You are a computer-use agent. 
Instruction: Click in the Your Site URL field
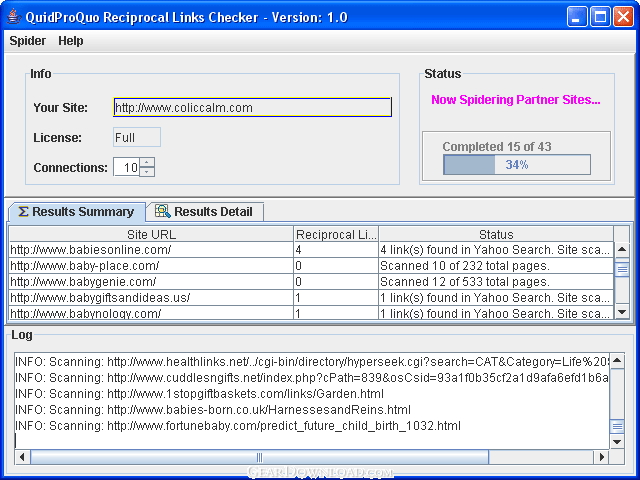point(252,107)
